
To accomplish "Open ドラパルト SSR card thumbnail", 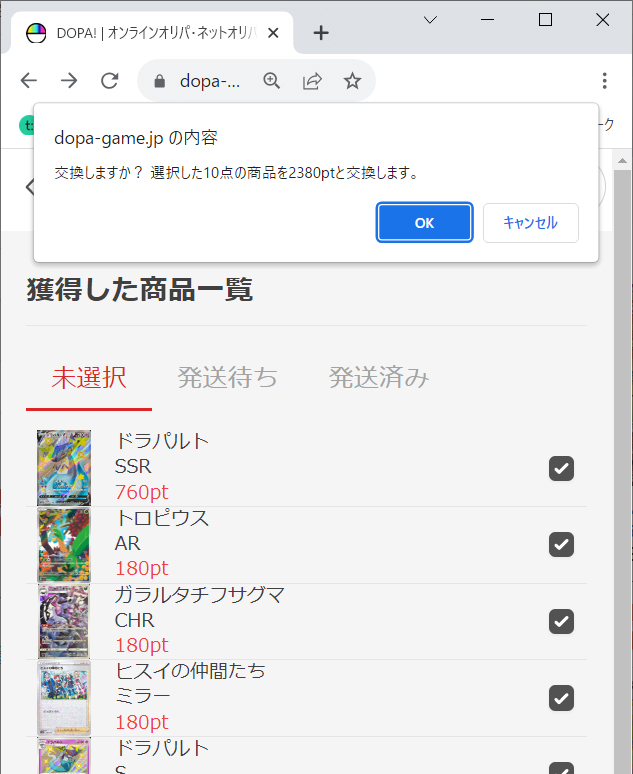I will [x=64, y=467].
